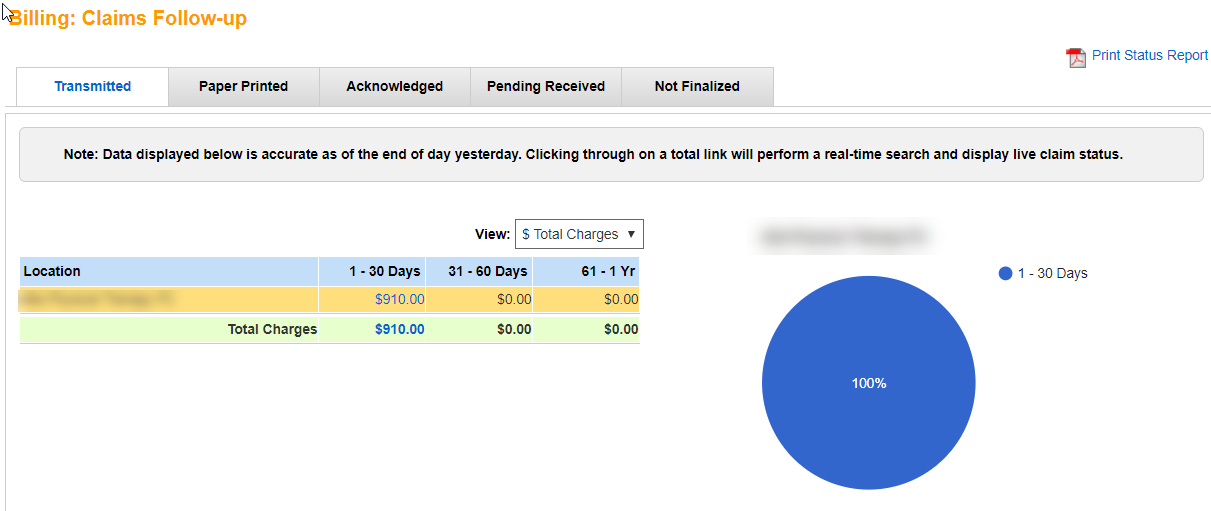Select the 31 - 60 Days column header
The width and height of the screenshot is (1211, 511).
pos(489,271)
